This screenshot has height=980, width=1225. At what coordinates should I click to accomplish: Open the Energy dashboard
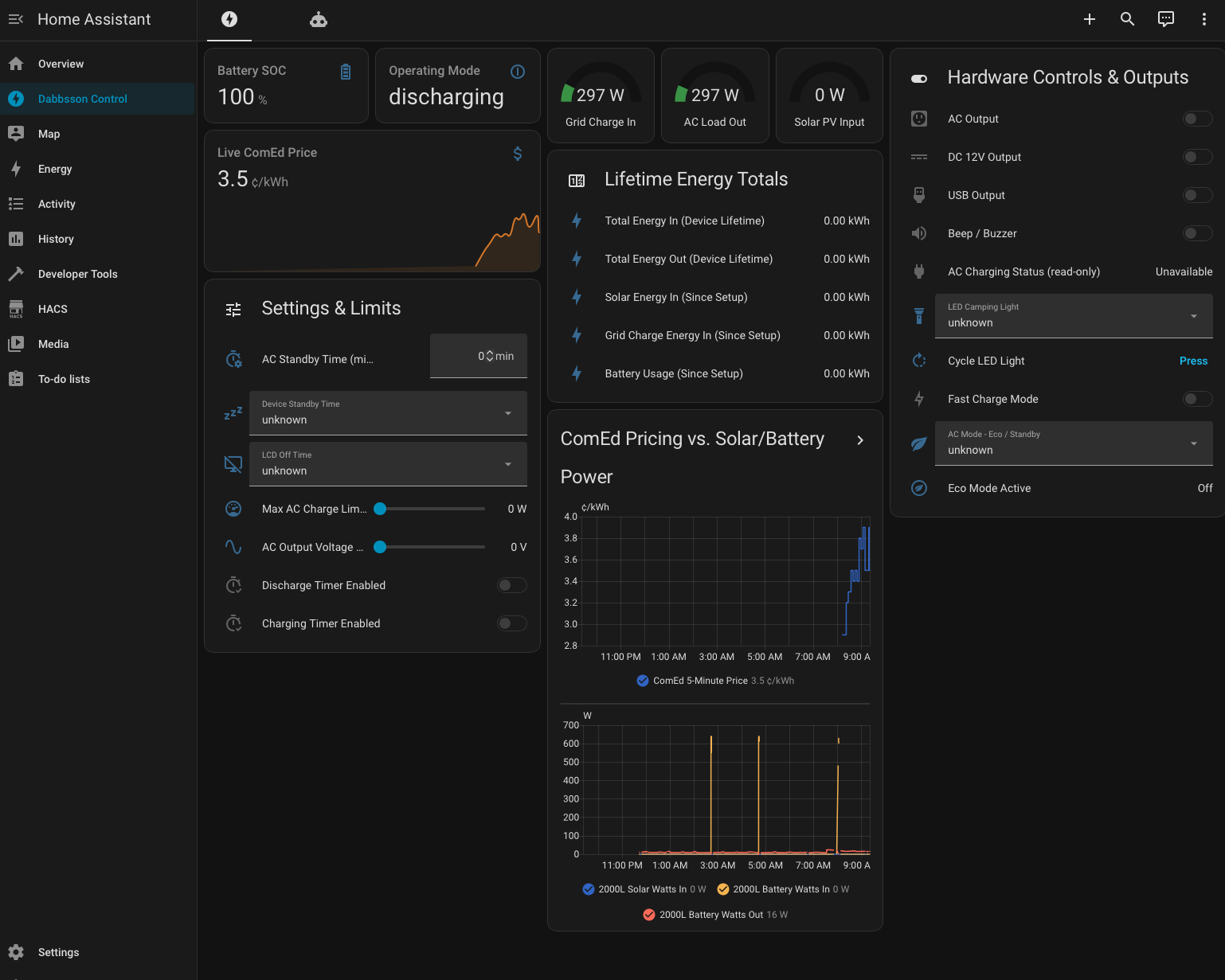pyautogui.click(x=97, y=169)
